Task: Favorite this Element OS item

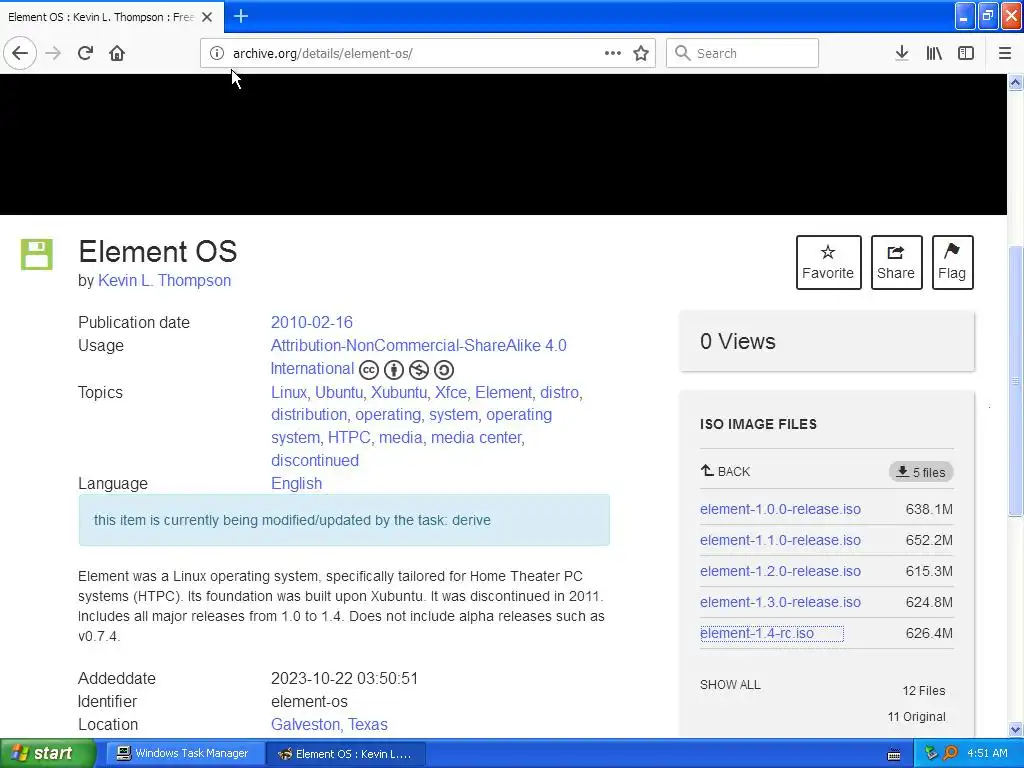Action: coord(828,262)
